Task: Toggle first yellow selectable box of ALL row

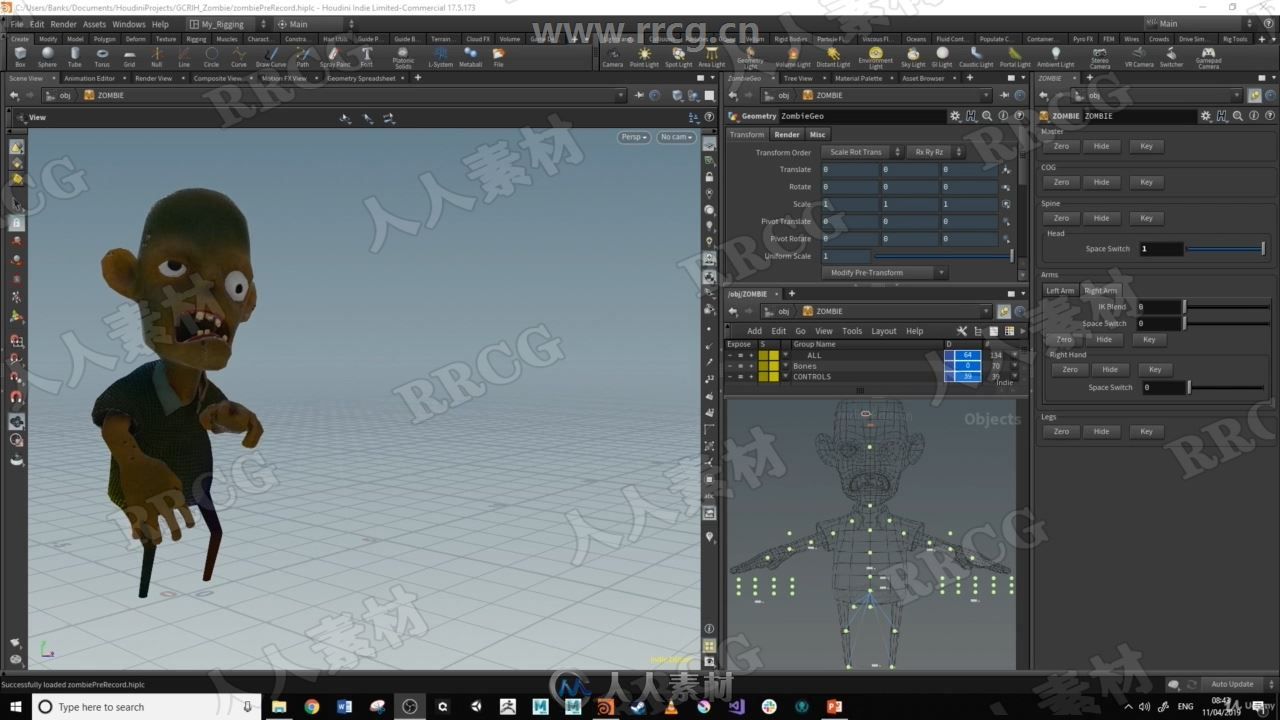Action: click(x=763, y=355)
